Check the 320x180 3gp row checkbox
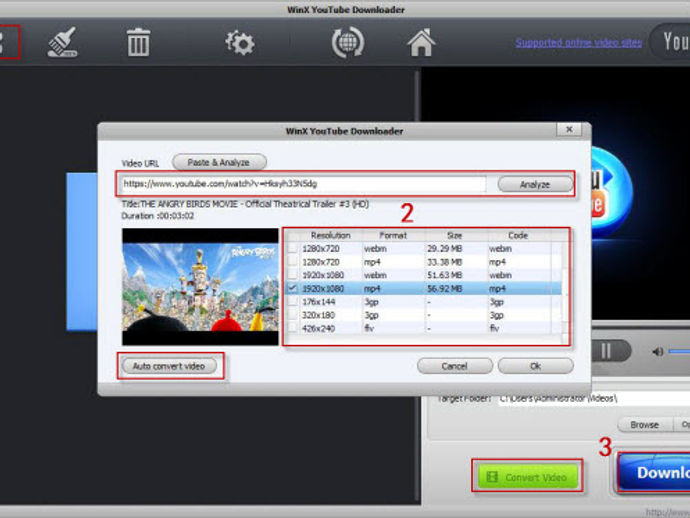This screenshot has height=518, width=690. (x=292, y=315)
